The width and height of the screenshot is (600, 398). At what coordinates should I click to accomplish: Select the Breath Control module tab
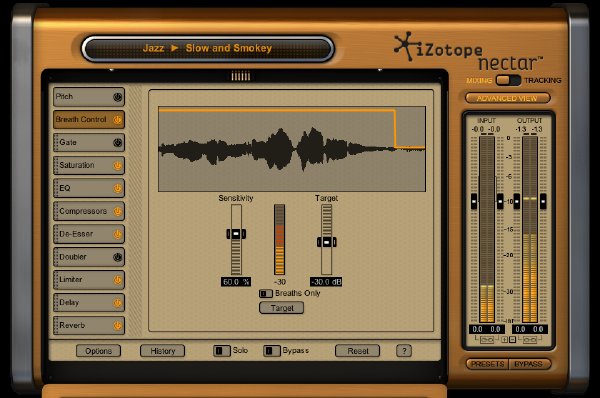pos(89,120)
